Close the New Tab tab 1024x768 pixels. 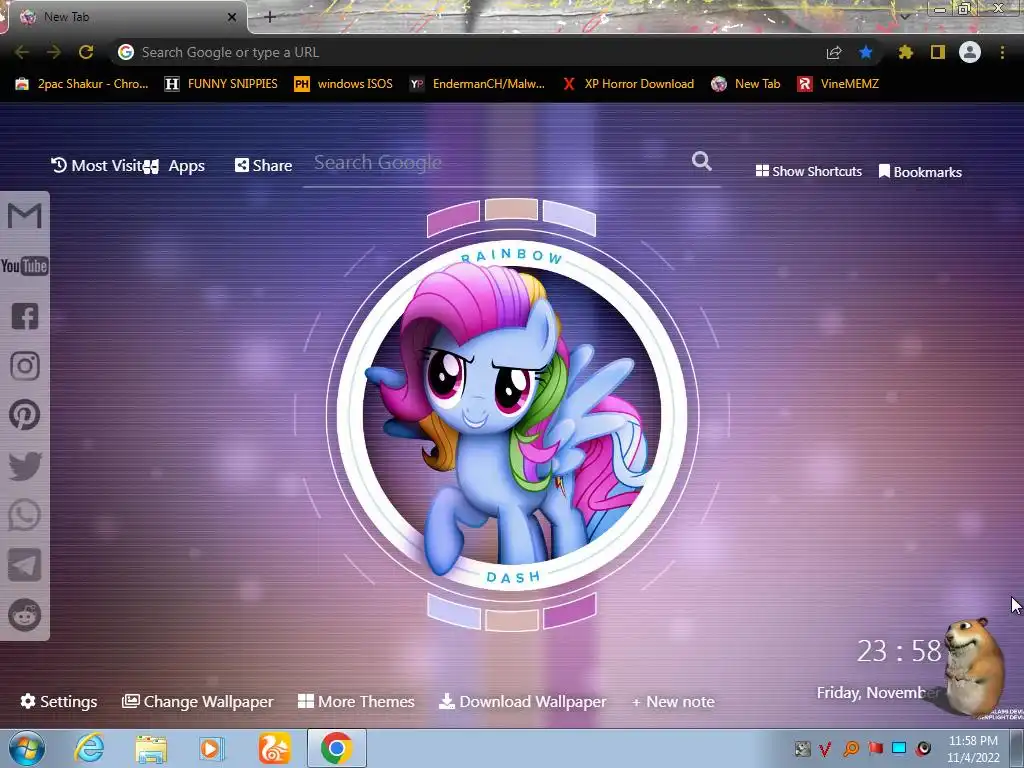coord(232,17)
